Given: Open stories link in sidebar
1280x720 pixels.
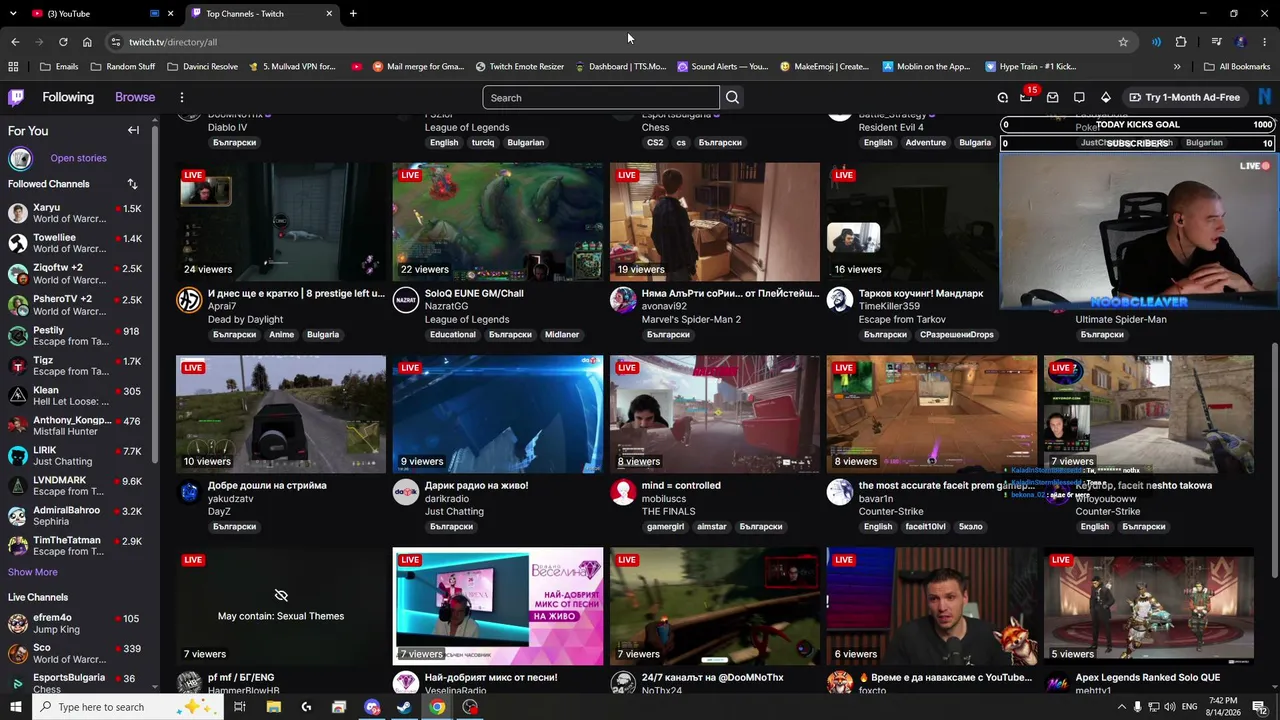Looking at the screenshot, I should point(78,158).
